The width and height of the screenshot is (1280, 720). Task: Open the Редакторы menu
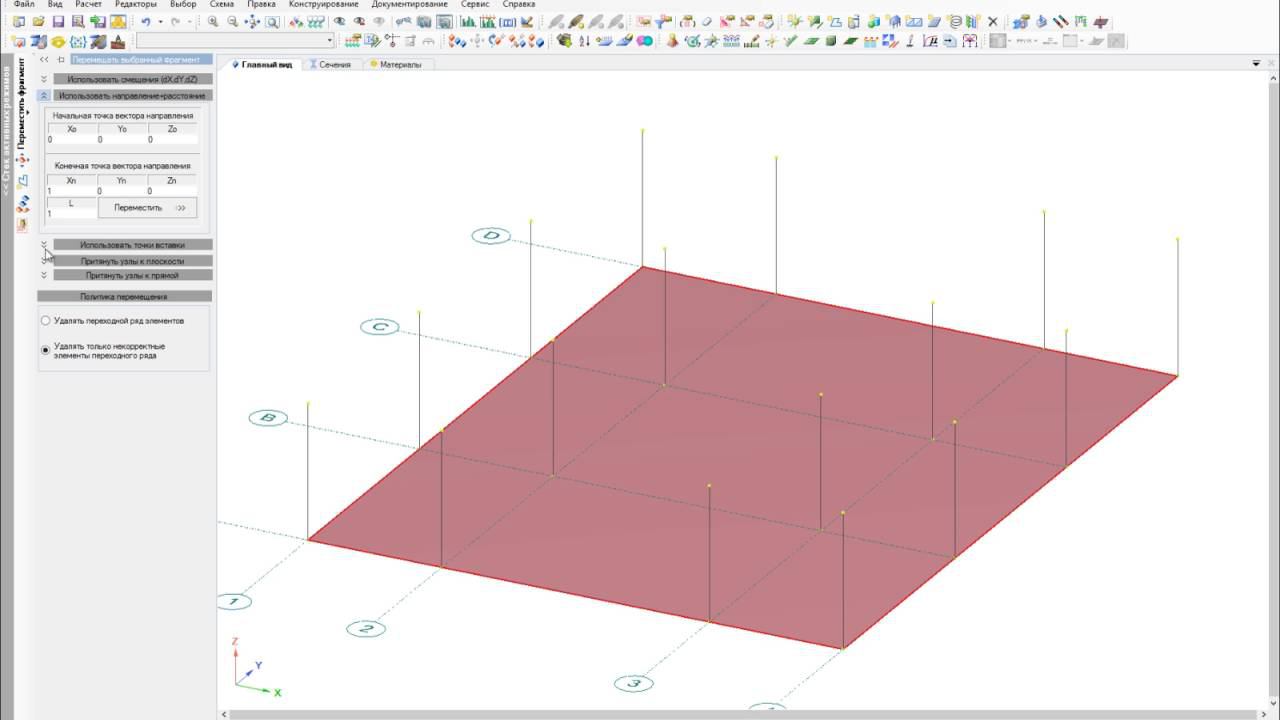(x=135, y=5)
